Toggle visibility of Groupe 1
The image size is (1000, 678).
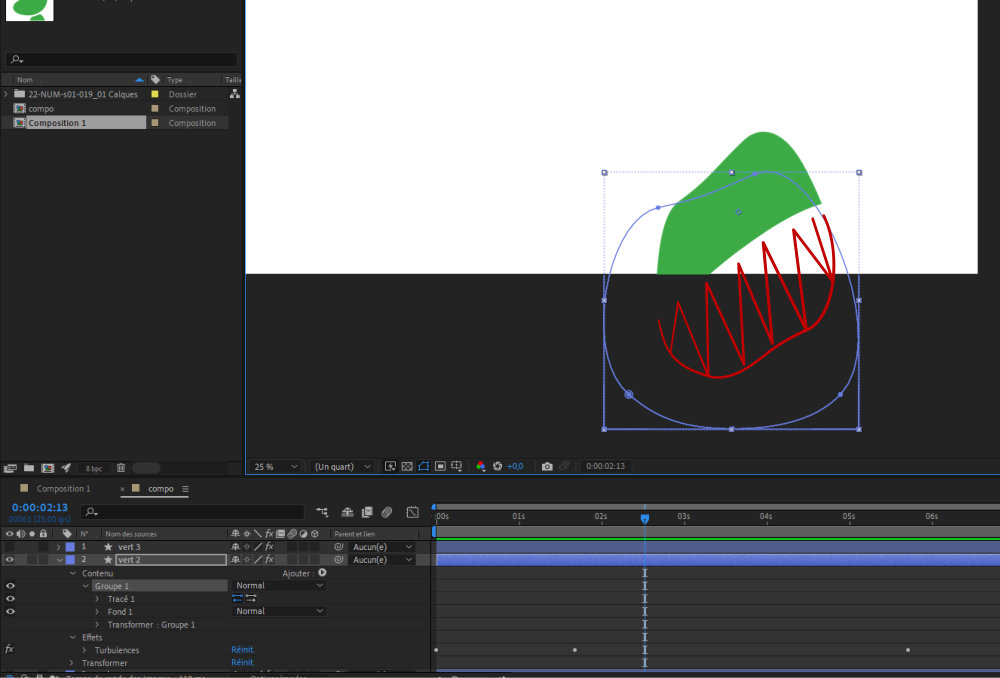10,586
